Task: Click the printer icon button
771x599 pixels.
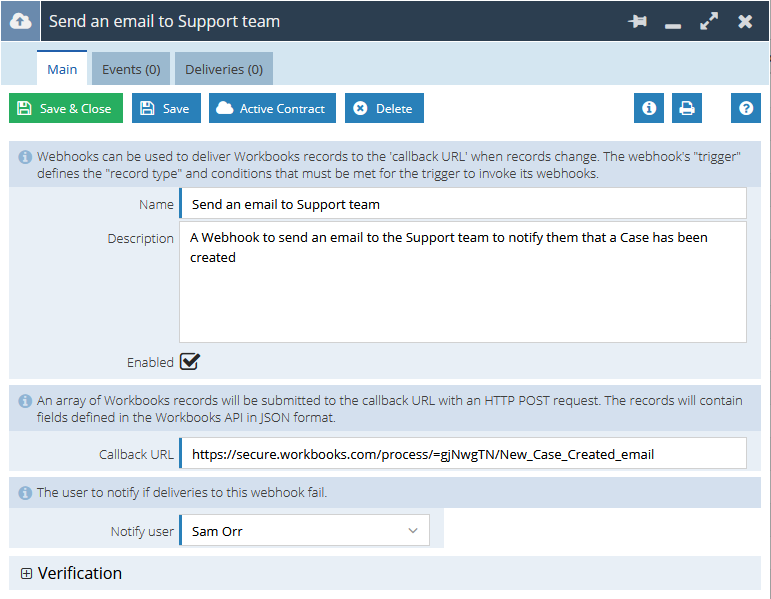Action: (x=686, y=108)
